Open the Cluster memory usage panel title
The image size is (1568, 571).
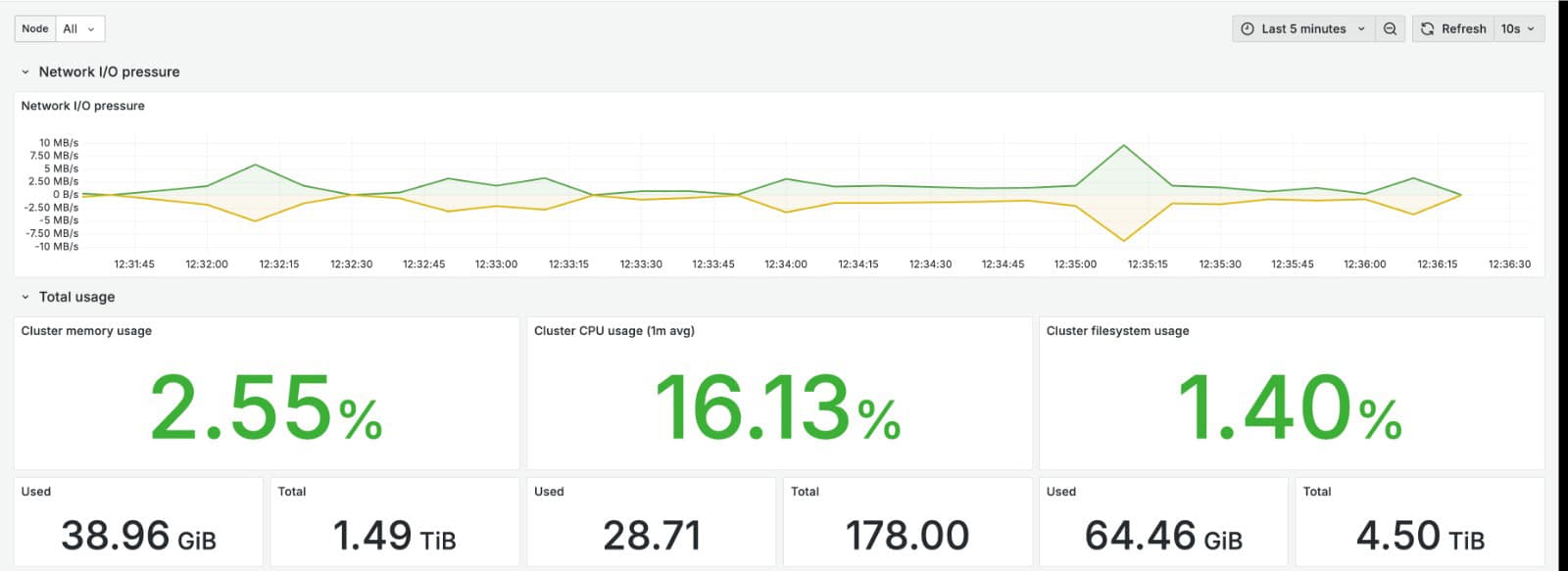pos(86,331)
